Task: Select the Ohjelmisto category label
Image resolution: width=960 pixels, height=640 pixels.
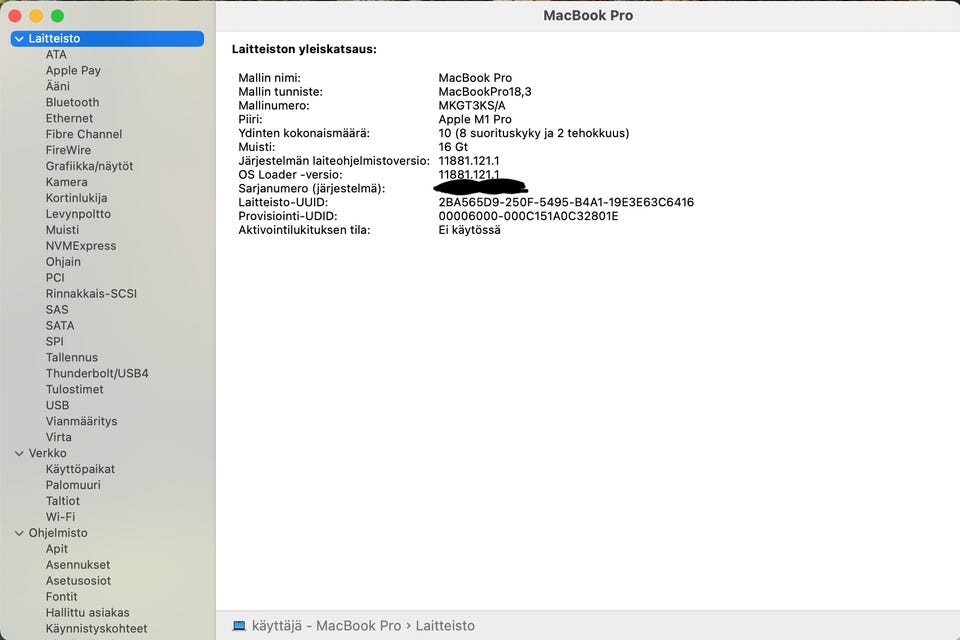Action: tap(58, 533)
